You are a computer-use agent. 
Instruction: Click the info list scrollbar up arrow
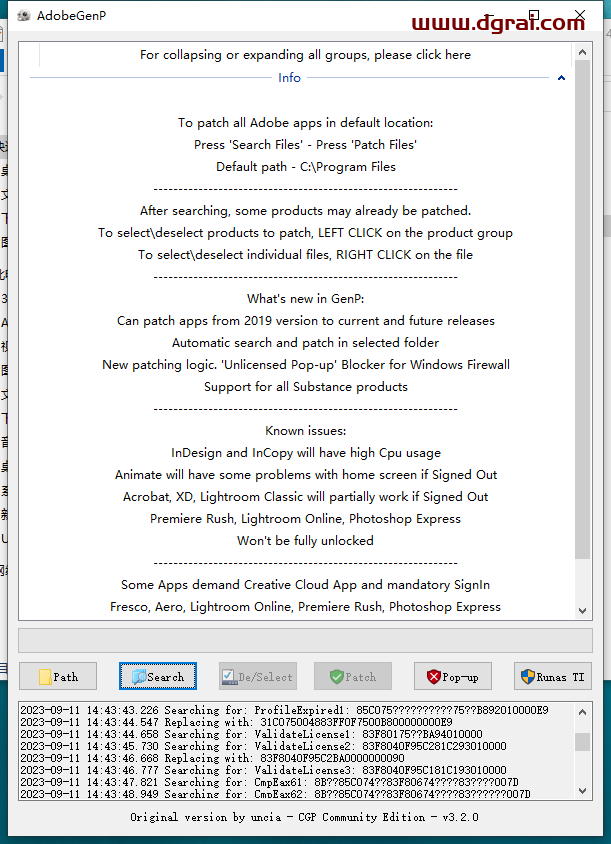(582, 52)
